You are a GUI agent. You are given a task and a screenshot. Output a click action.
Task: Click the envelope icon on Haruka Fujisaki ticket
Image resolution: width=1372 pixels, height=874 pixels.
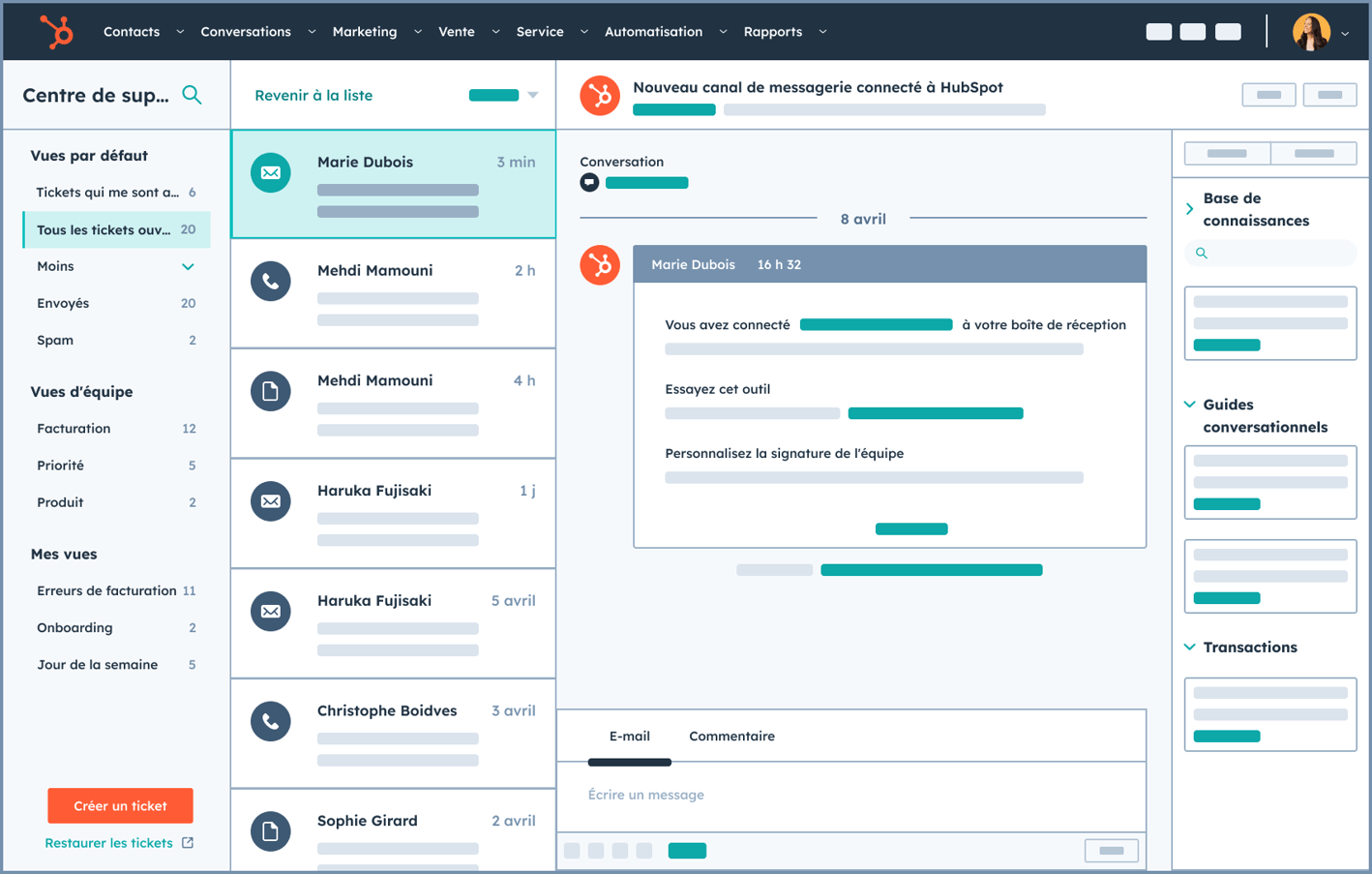point(272,500)
